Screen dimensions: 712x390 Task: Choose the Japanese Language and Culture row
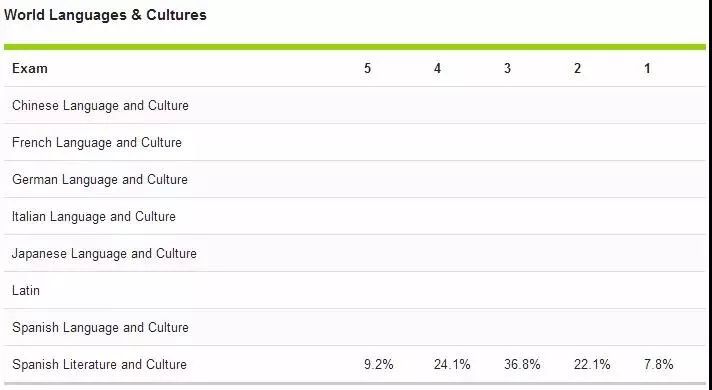point(355,253)
